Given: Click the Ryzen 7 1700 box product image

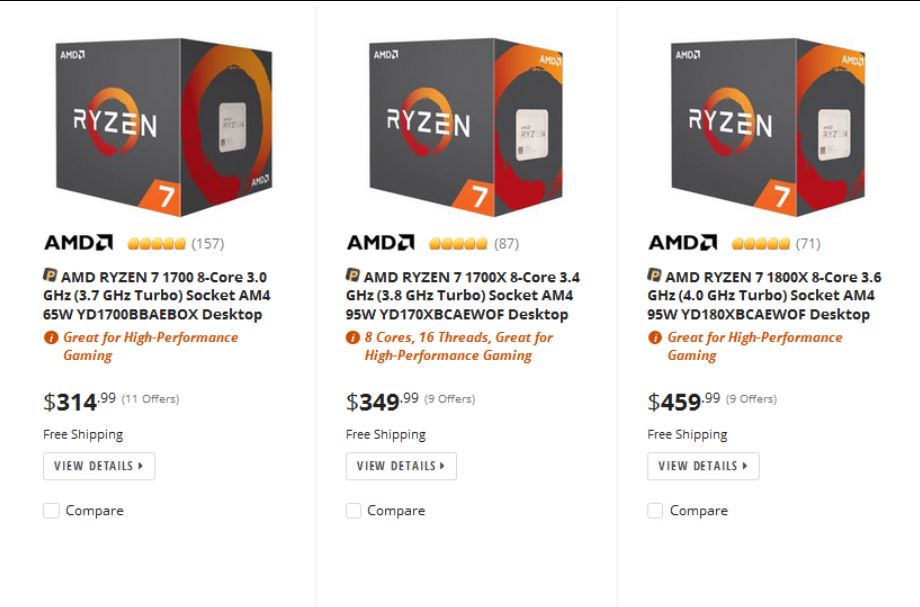Looking at the screenshot, I should 160,127.
